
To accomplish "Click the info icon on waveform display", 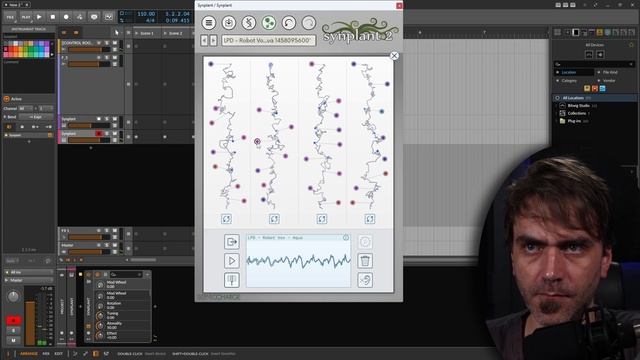I will tap(346, 238).
